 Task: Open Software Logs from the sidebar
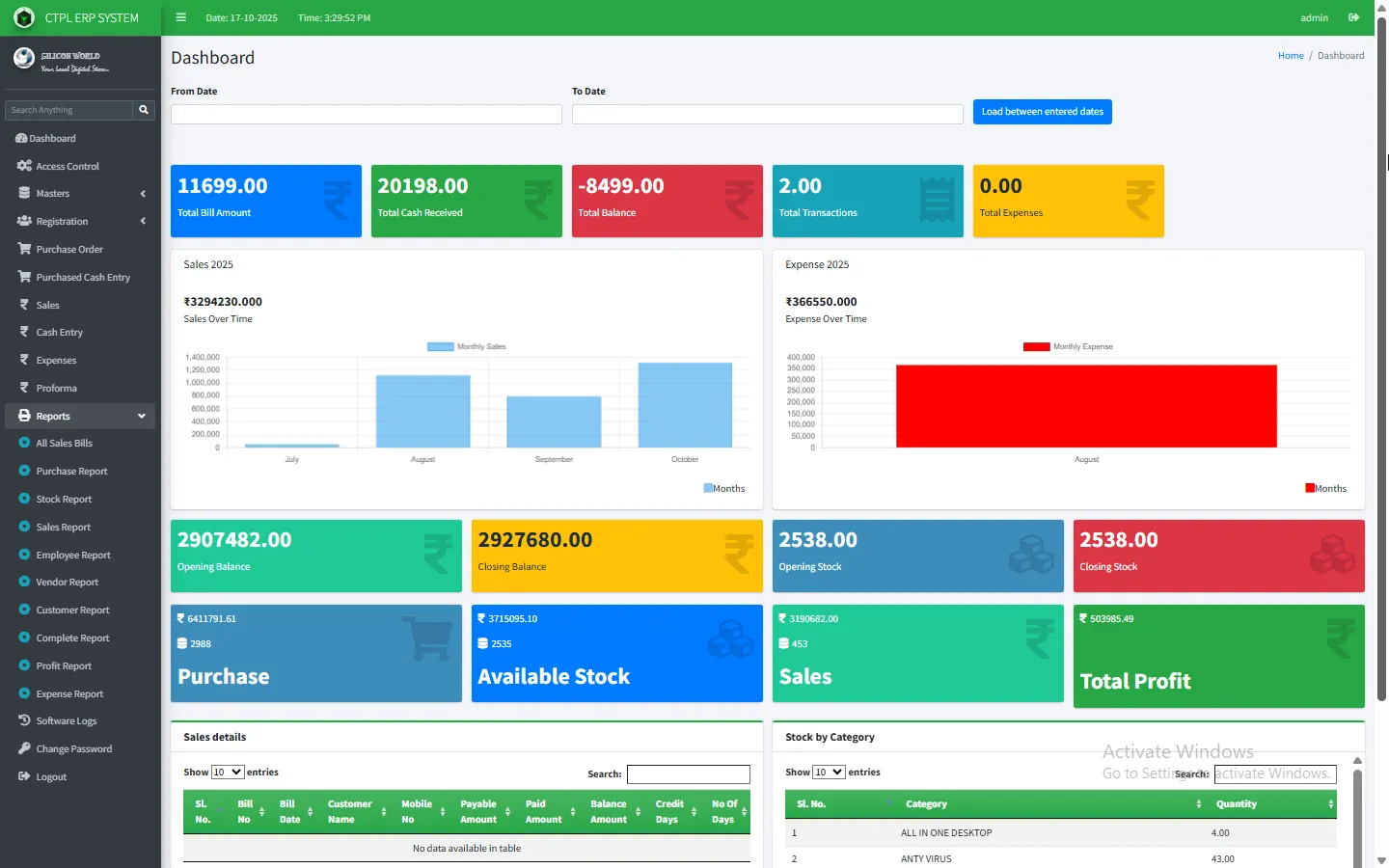67,720
